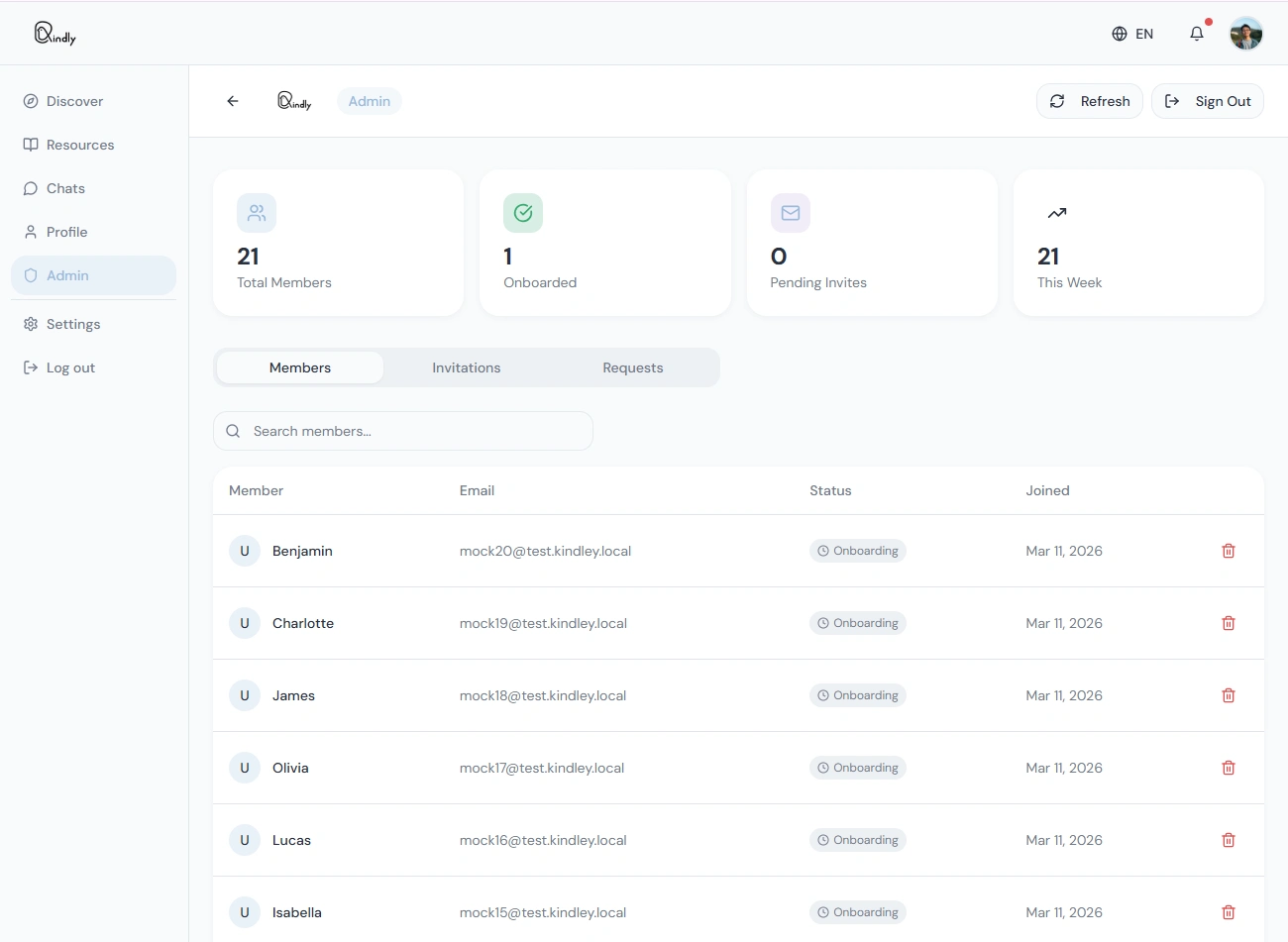Switch to the Members tab
This screenshot has width=1288, height=942.
[300, 367]
